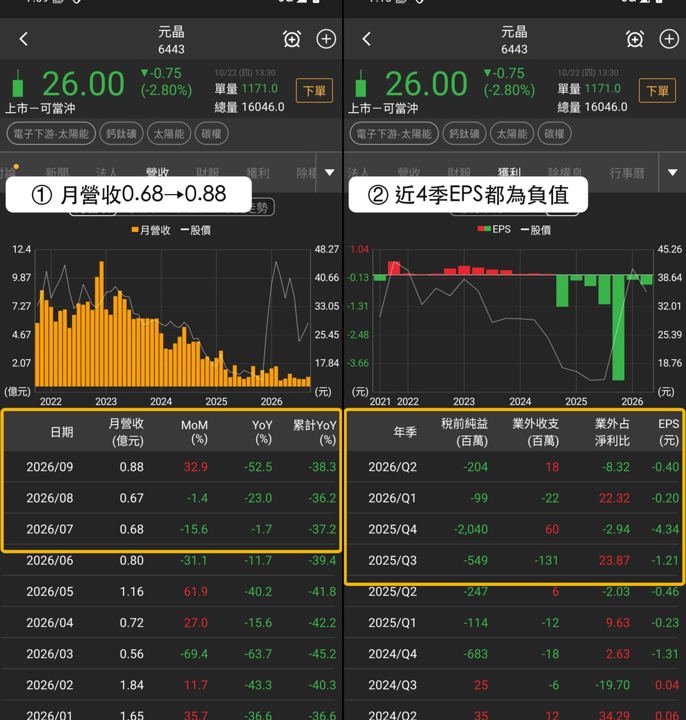
Task: Tap pre-tax value -2,040 for 2025/Q4
Action: pyautogui.click(x=471, y=529)
